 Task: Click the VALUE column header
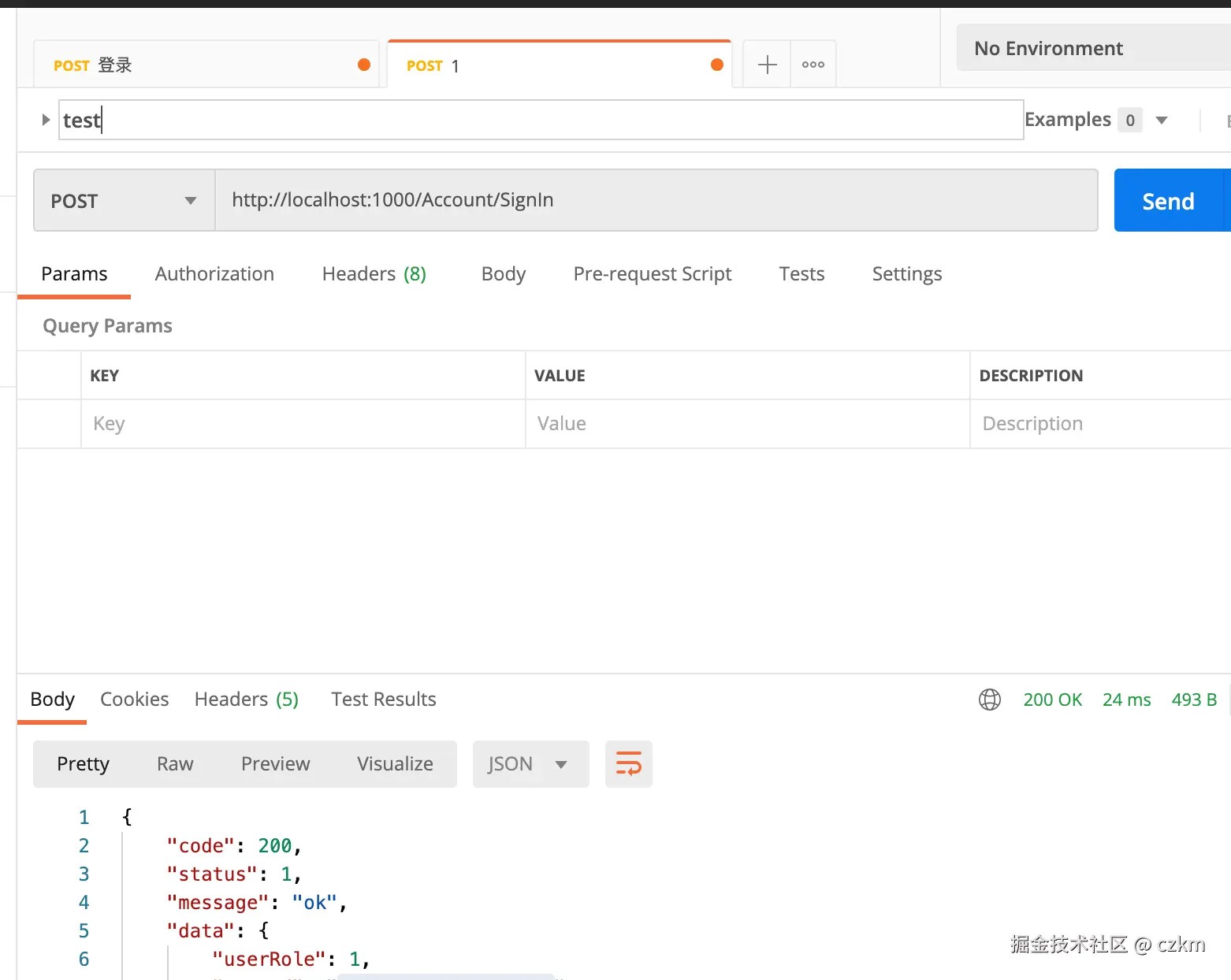[560, 376]
